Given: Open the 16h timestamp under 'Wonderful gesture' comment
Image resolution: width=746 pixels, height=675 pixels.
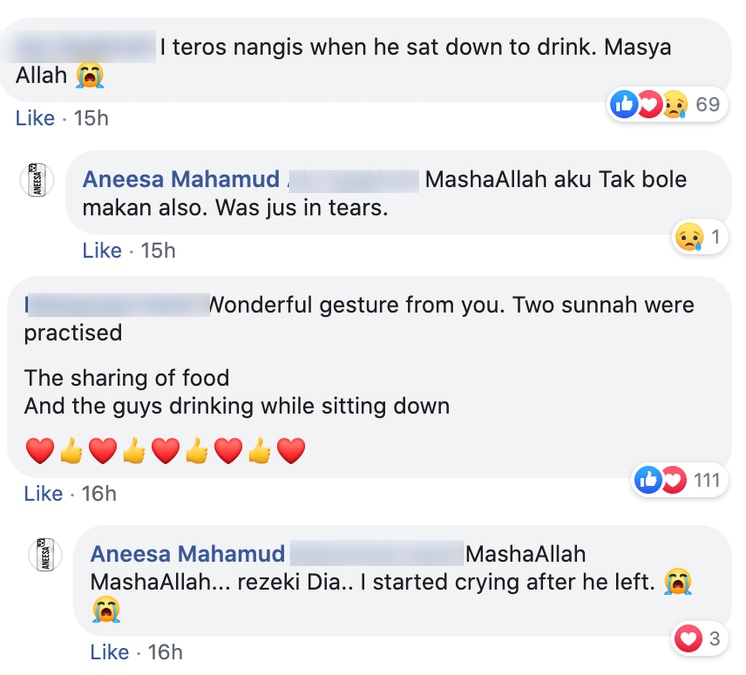Looking at the screenshot, I should [99, 493].
